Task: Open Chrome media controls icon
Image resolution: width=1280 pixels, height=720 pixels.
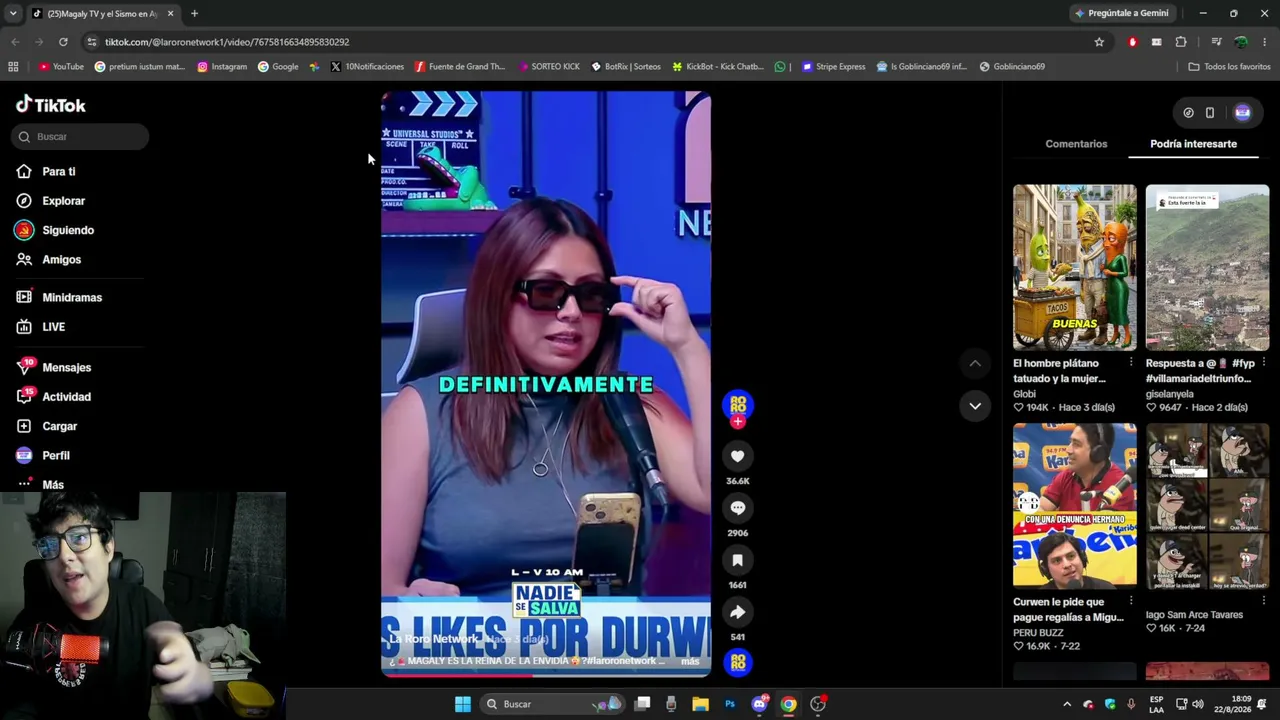Action: pyautogui.click(x=1216, y=42)
